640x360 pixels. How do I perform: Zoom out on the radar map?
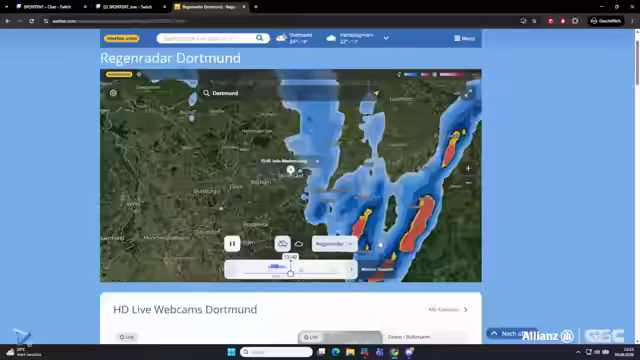coord(468,182)
